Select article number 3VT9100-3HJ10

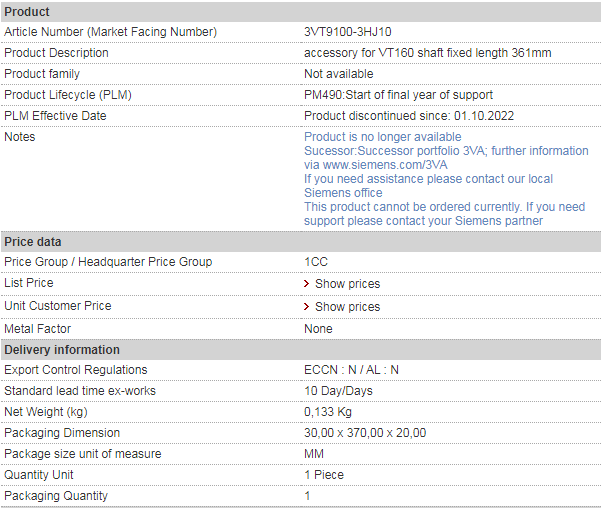[x=348, y=32]
